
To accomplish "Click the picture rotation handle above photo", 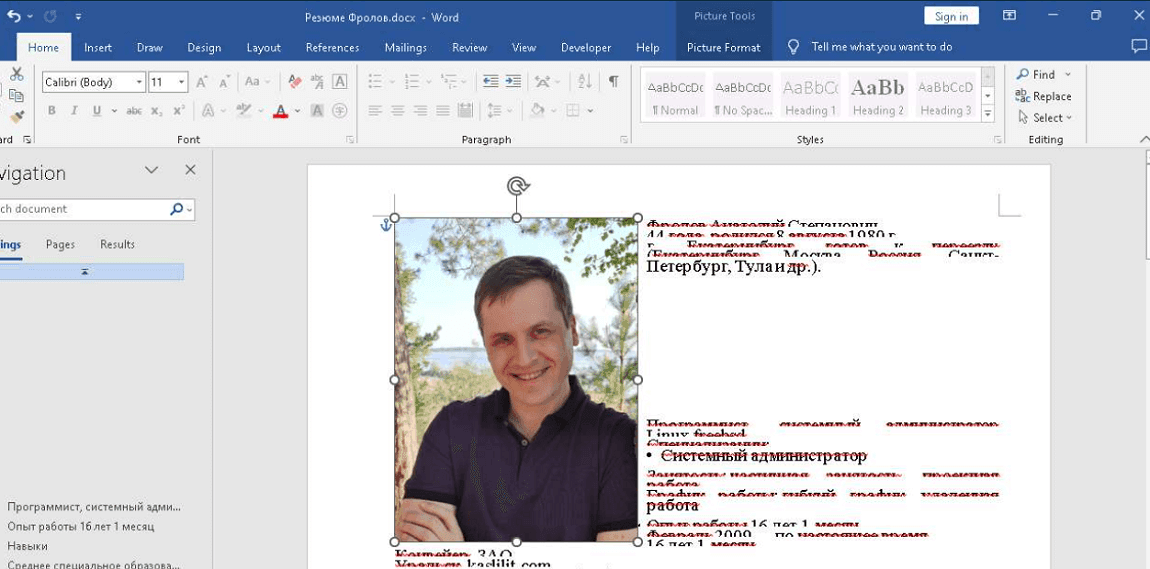I will (x=517, y=185).
